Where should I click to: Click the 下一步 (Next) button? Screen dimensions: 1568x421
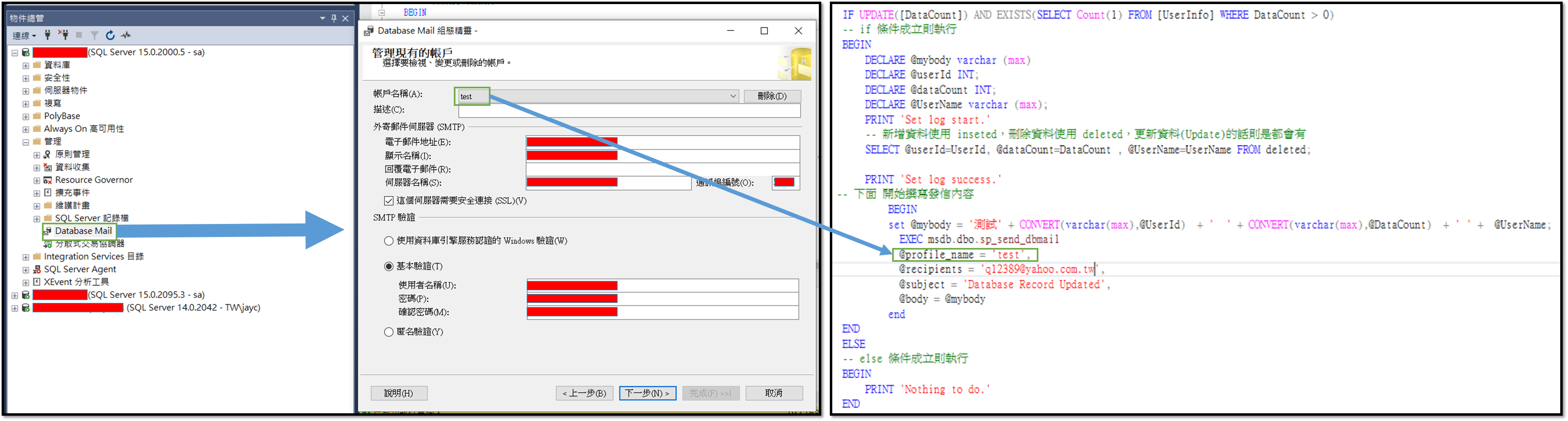tap(647, 394)
